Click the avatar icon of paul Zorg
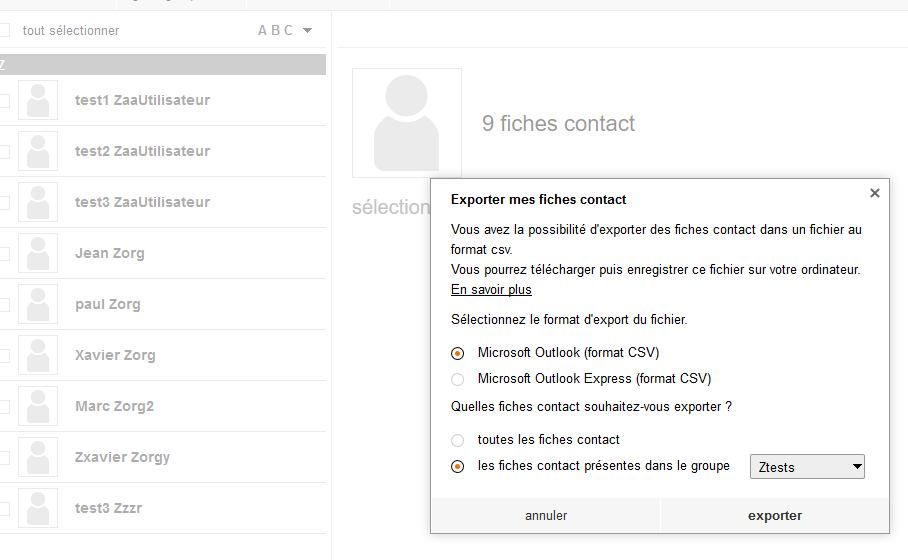Image resolution: width=908 pixels, height=560 pixels. coord(38,305)
